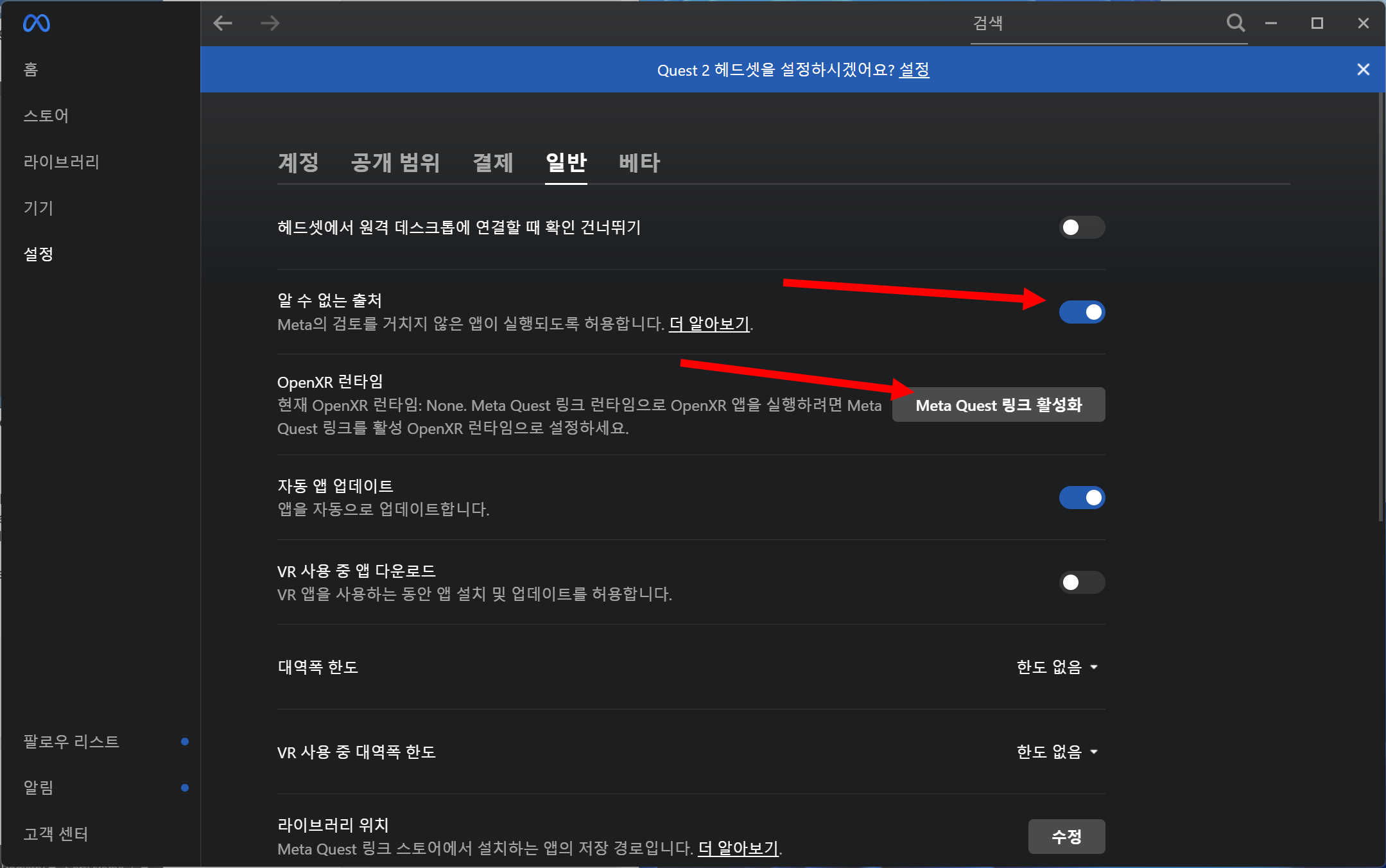Switch to the 베타 tab

(639, 162)
